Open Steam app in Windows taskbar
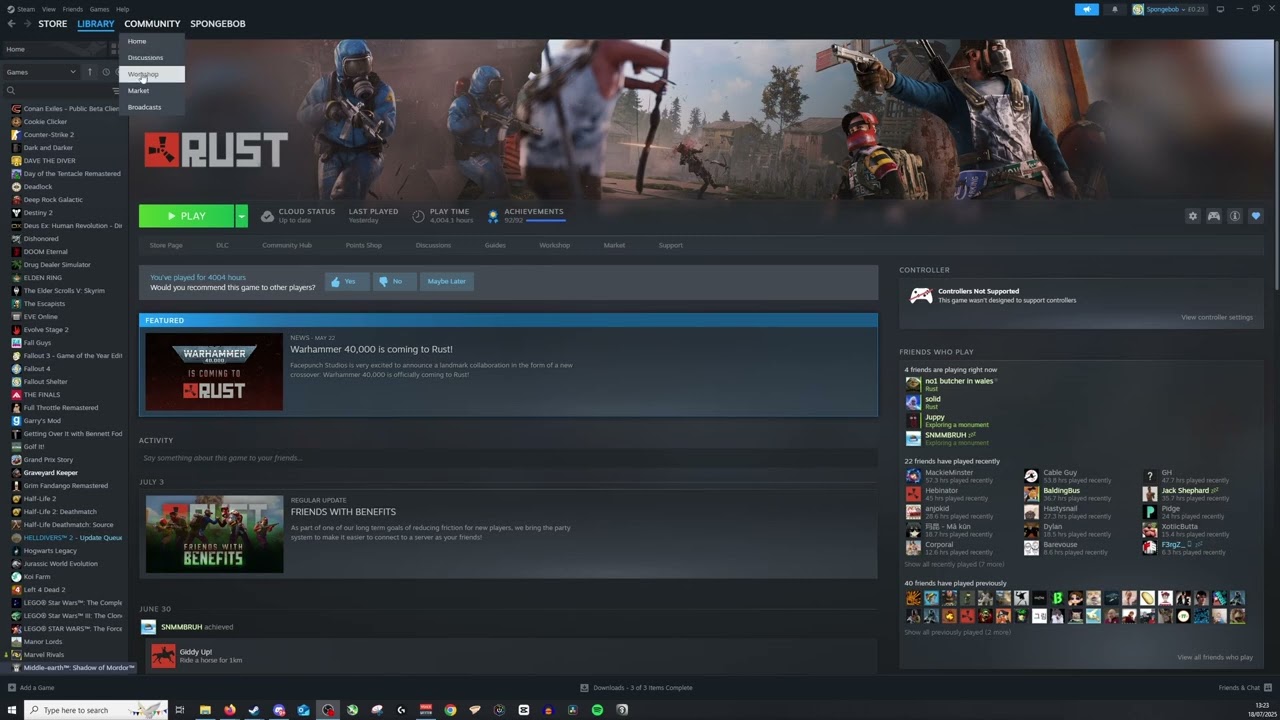1280x720 pixels. tap(254, 710)
